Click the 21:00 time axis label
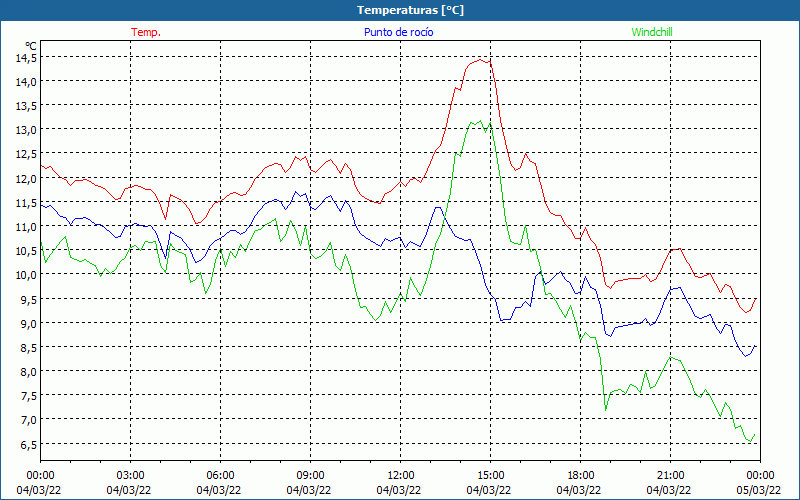This screenshot has height=500, width=800. click(x=670, y=476)
